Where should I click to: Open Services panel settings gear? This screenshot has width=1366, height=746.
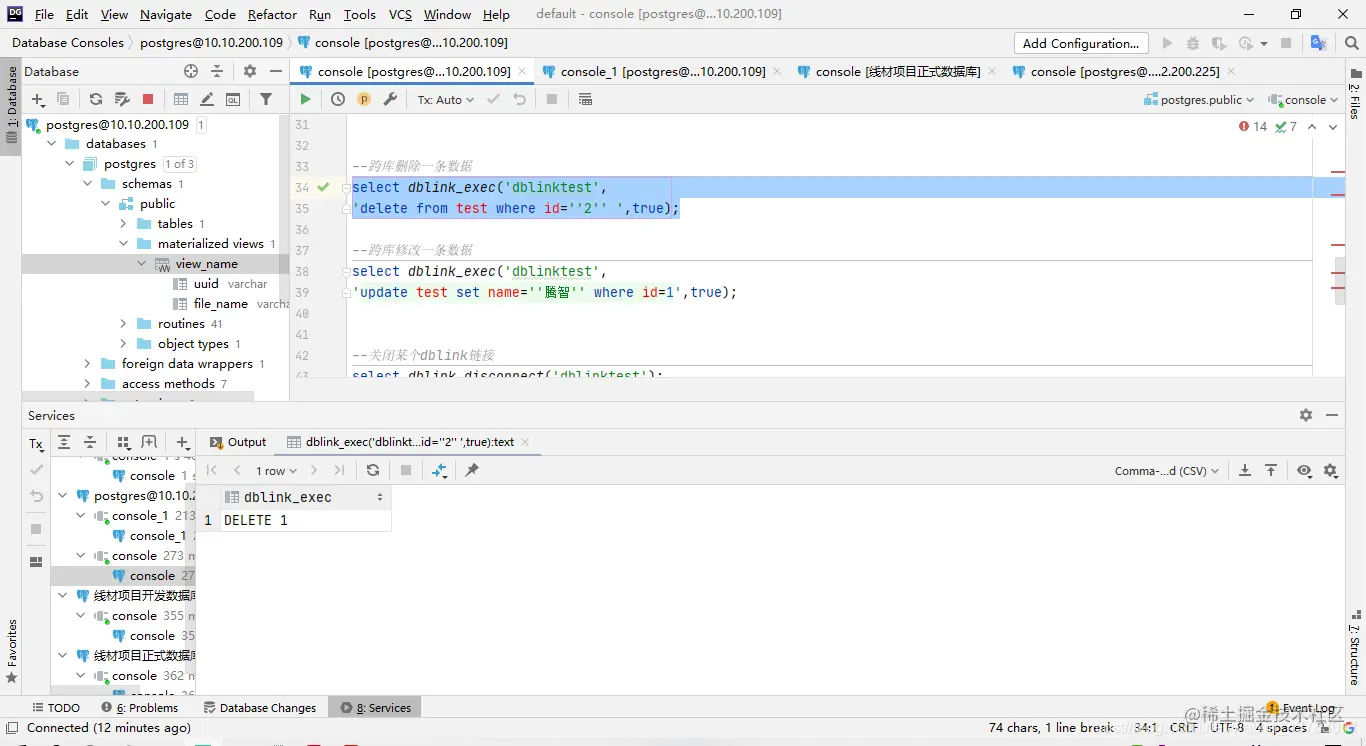pyautogui.click(x=1306, y=415)
